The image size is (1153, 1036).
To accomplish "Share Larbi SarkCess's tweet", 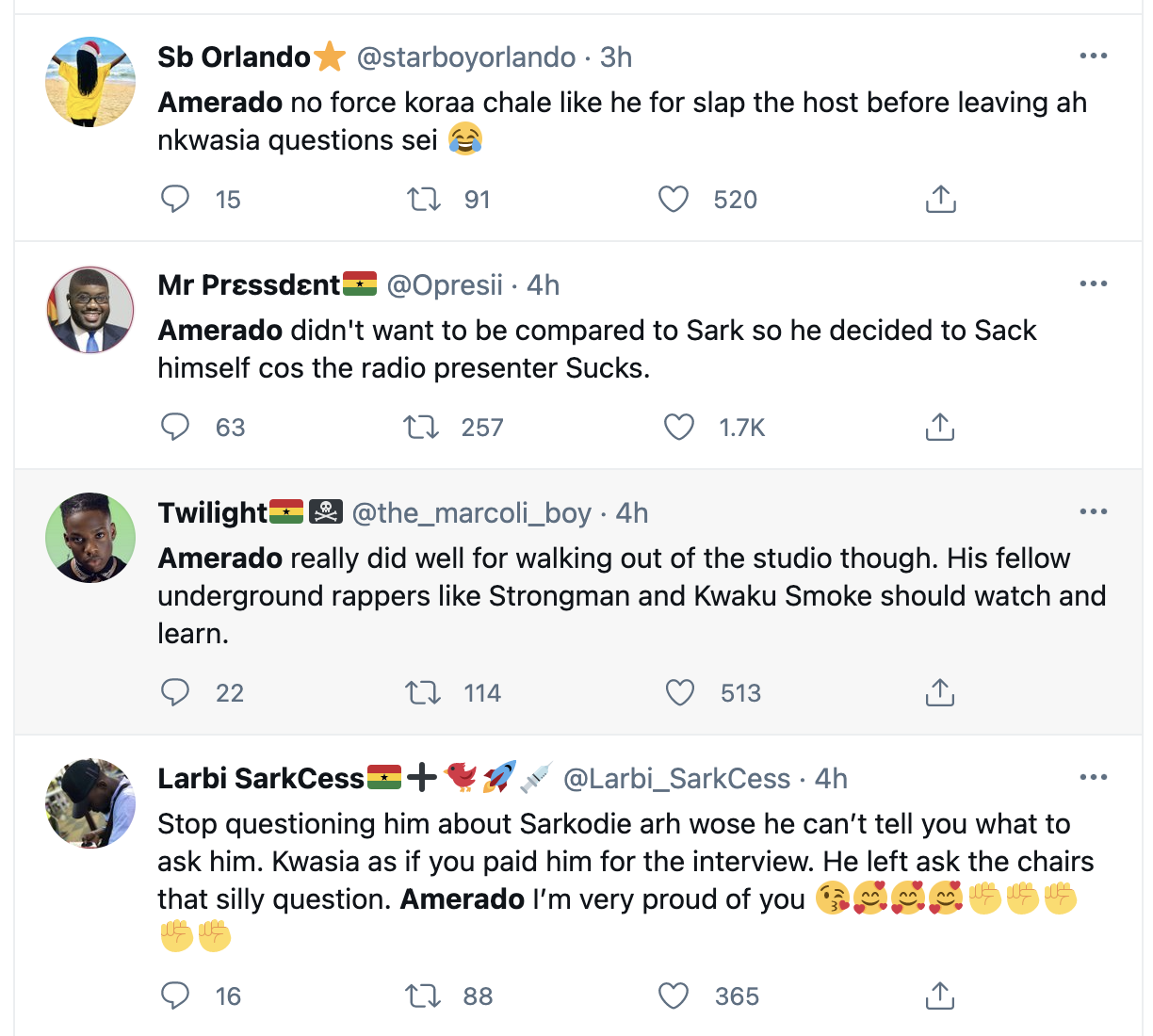I will [x=940, y=996].
